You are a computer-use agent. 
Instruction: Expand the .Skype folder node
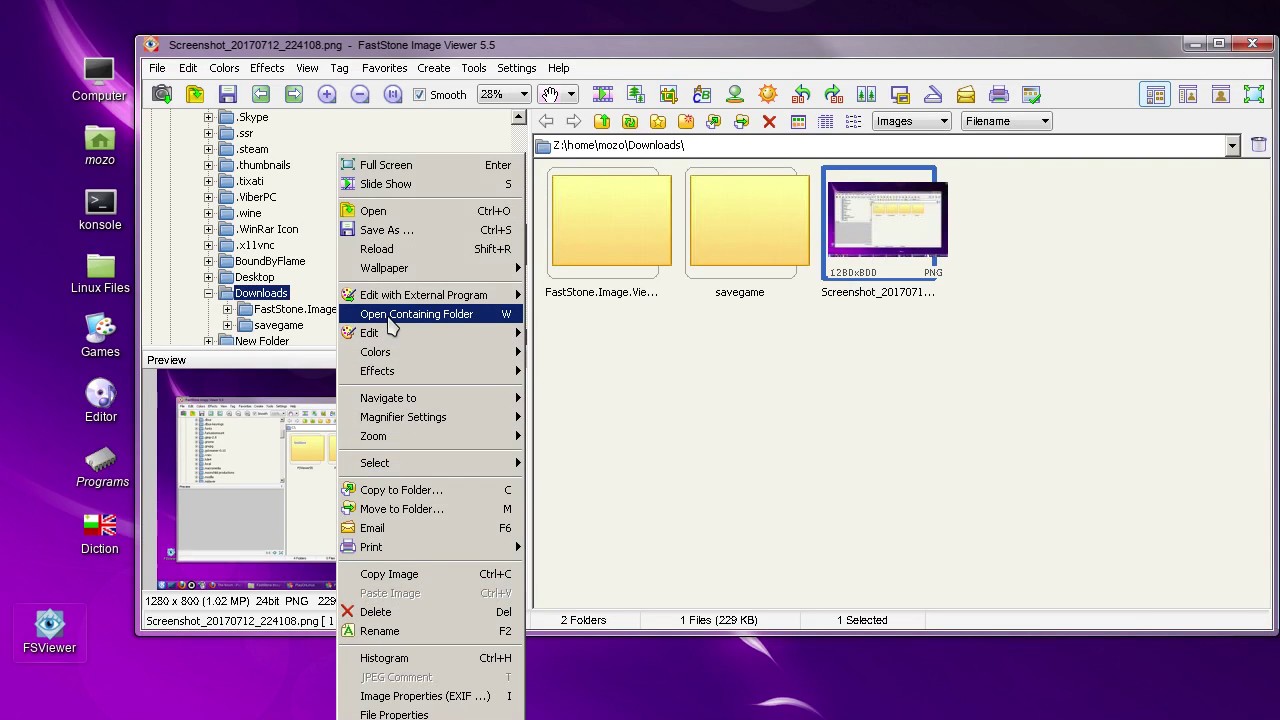click(x=208, y=117)
